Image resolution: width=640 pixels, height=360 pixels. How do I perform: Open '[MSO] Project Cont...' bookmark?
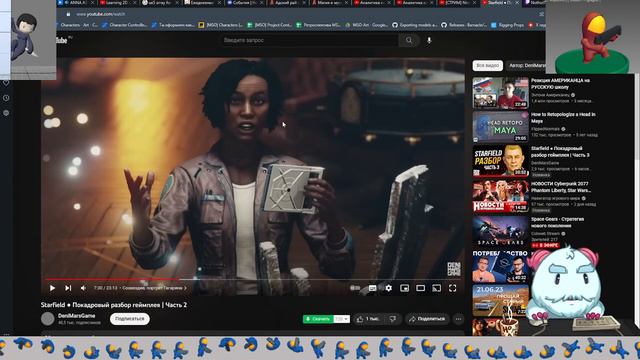pyautogui.click(x=269, y=25)
